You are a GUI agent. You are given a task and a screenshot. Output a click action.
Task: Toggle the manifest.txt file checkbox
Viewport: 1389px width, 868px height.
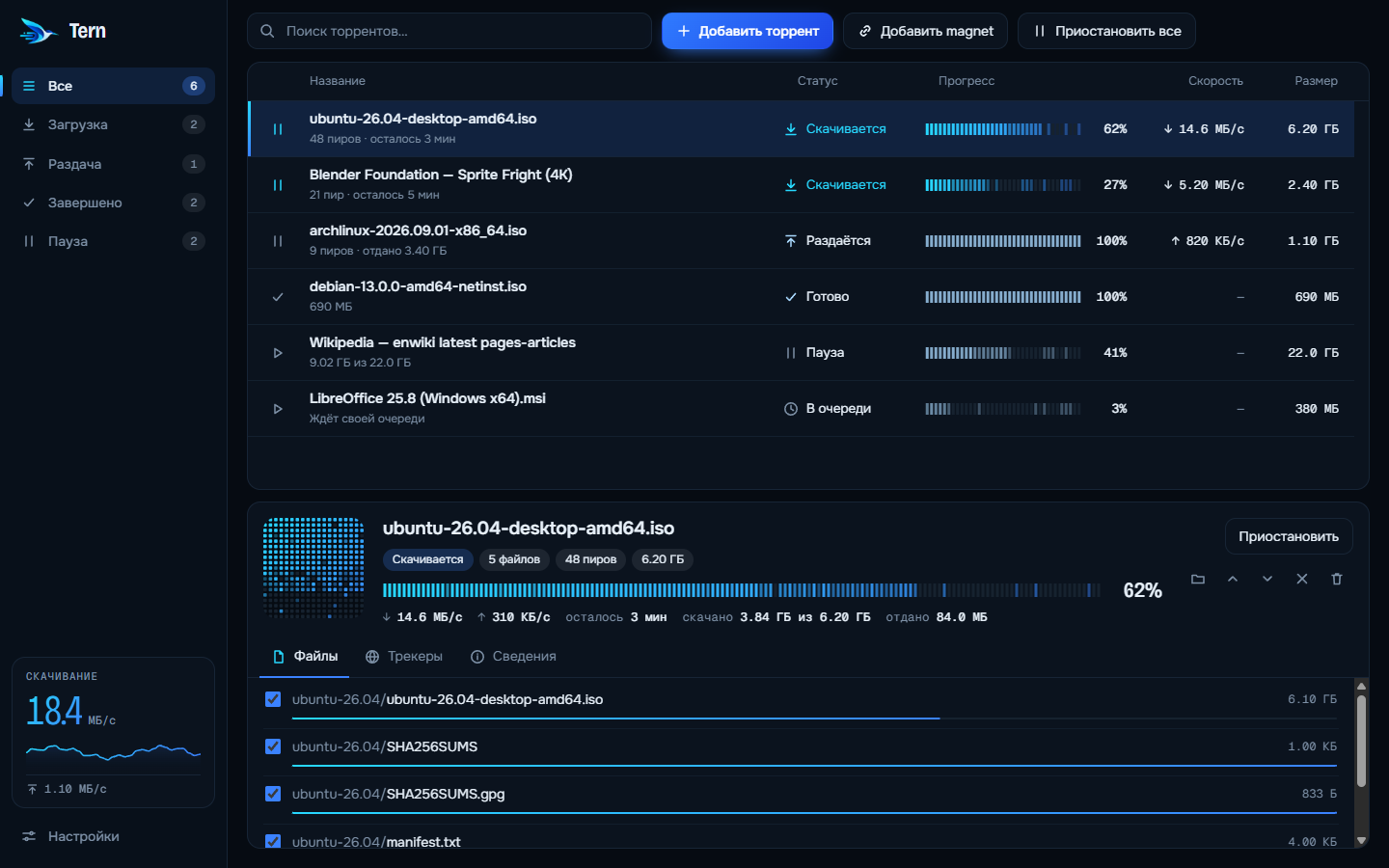[x=273, y=841]
